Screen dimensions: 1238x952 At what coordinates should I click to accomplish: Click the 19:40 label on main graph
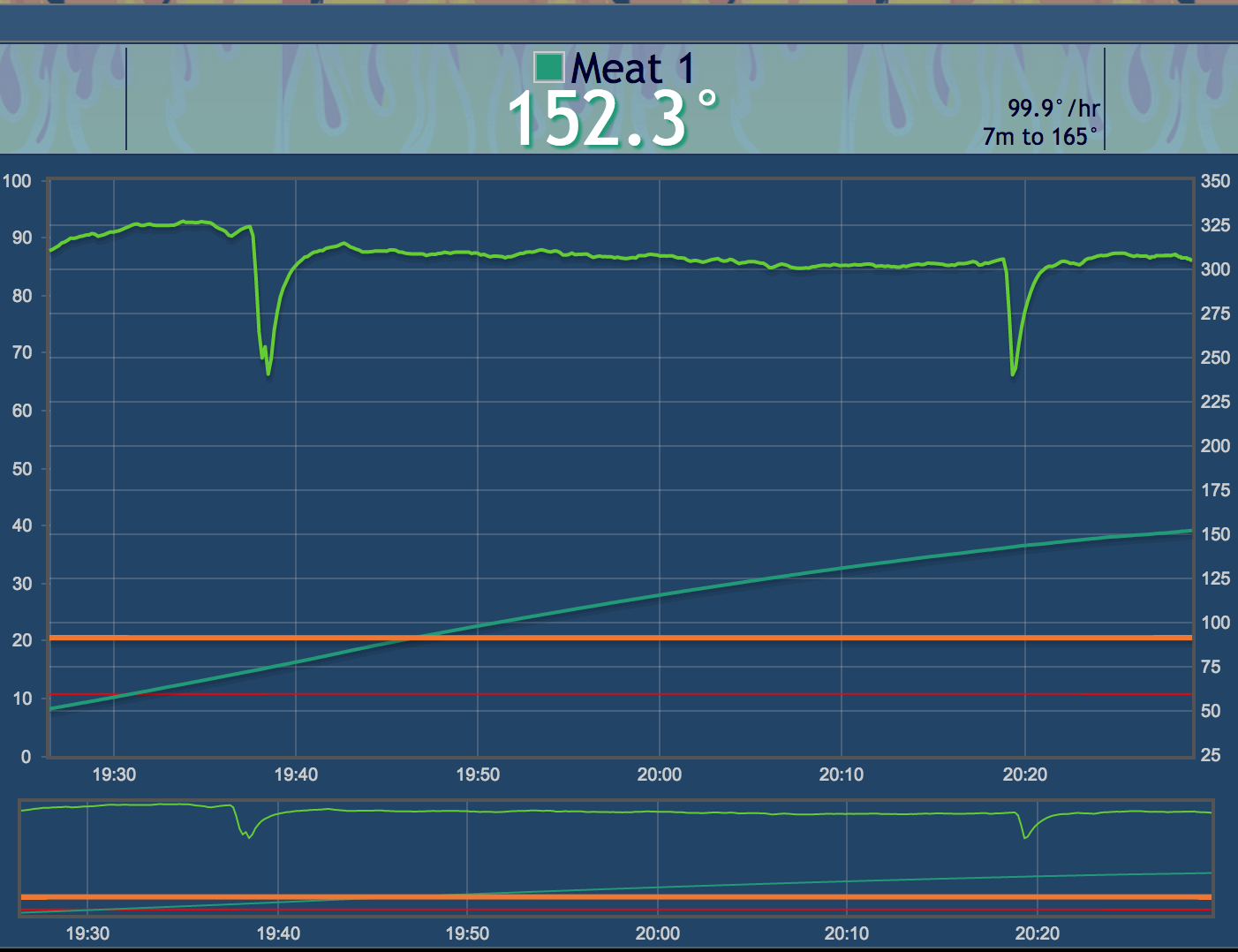[x=296, y=774]
